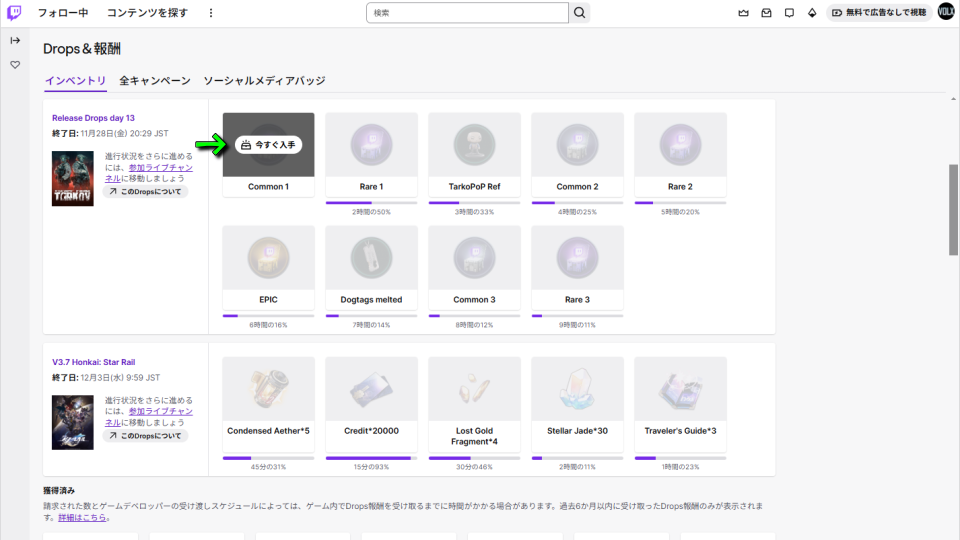Click このDropsについて under Release Drops
Viewport: 960px width, 540px height.
145,192
